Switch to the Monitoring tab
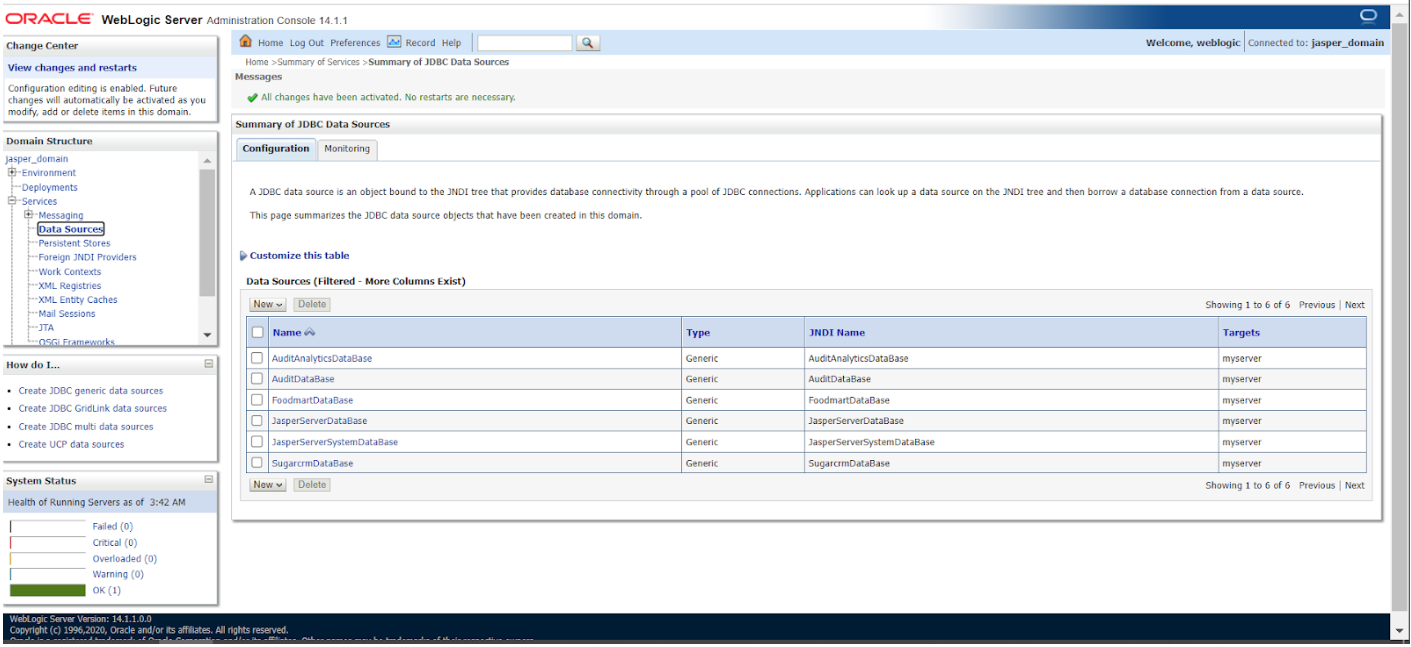 tap(347, 149)
